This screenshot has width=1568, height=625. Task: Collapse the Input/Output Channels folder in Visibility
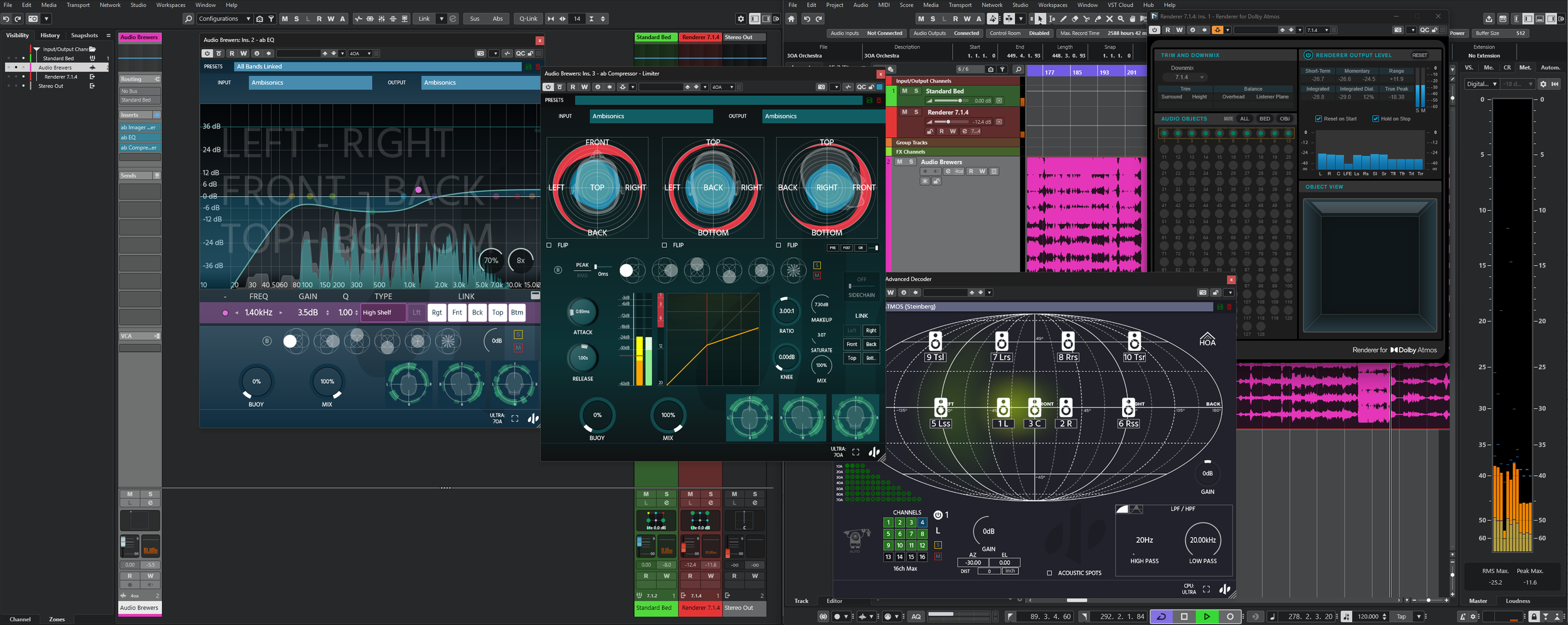click(36, 49)
